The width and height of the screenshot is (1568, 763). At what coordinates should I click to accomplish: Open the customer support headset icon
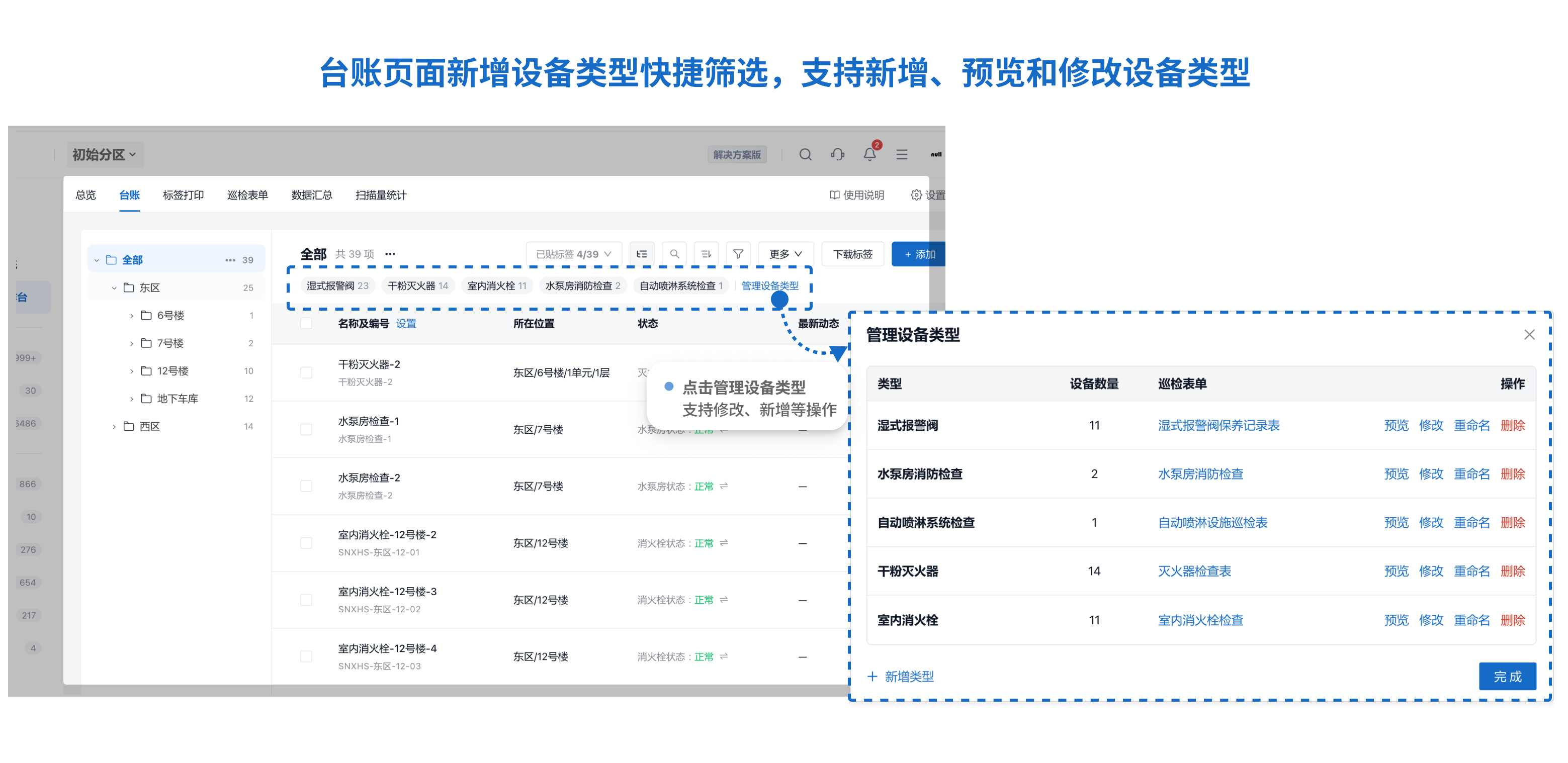[838, 154]
